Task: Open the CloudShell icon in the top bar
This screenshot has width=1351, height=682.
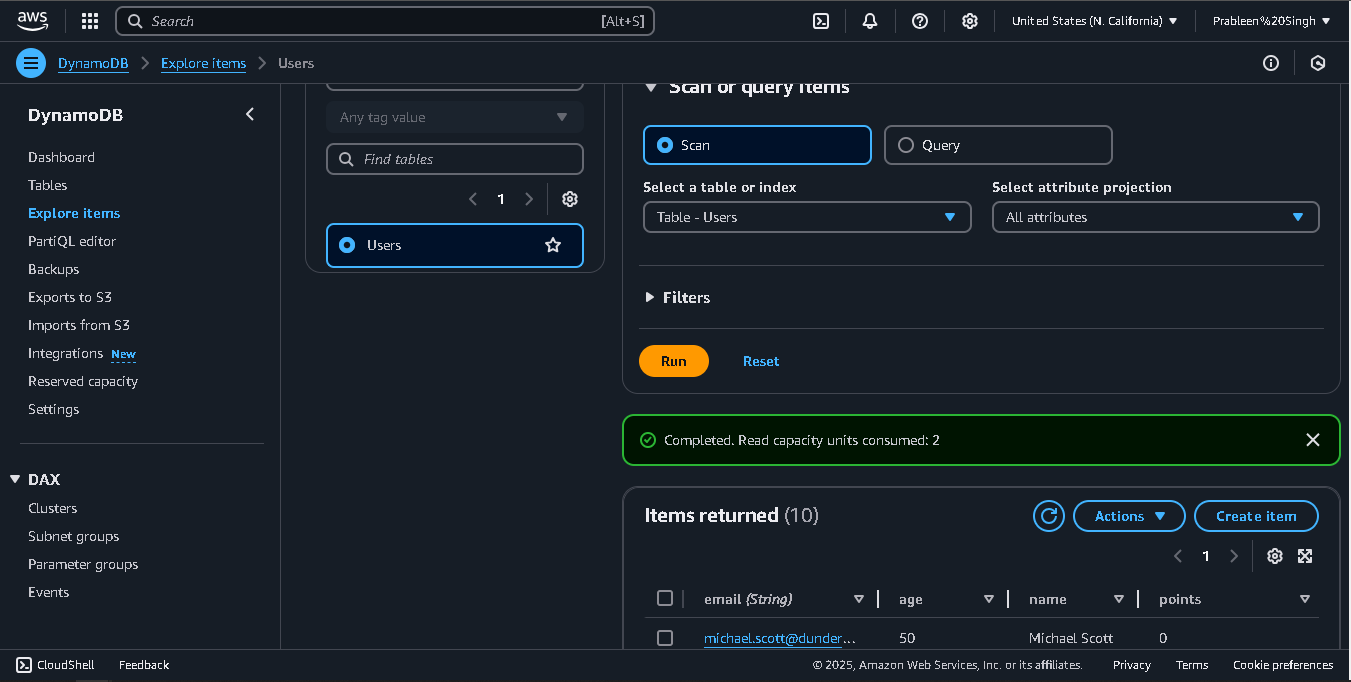Action: pos(821,21)
